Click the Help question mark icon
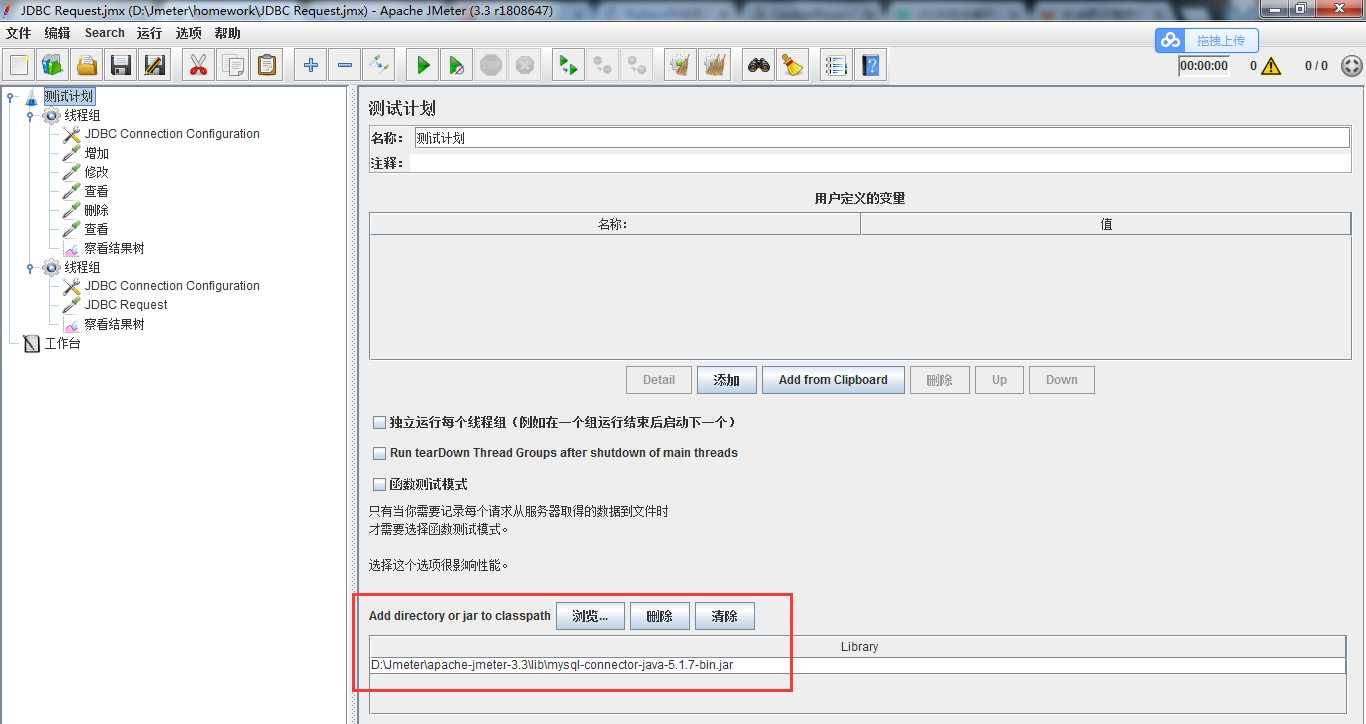Image resolution: width=1366 pixels, height=724 pixels. 871,66
